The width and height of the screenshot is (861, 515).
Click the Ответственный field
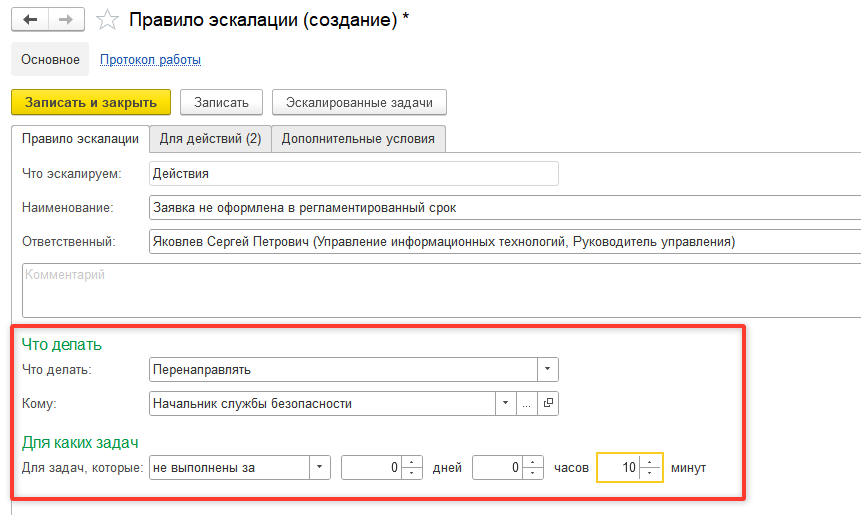click(505, 242)
